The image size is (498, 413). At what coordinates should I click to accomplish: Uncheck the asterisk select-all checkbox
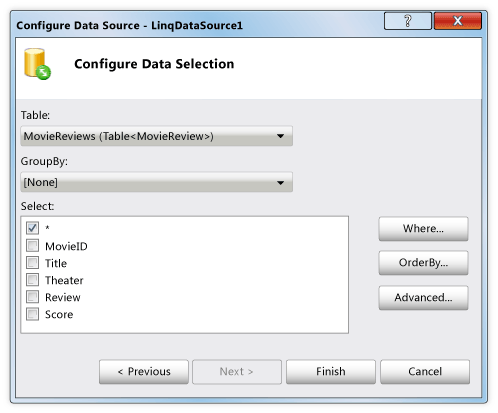[x=32, y=228]
